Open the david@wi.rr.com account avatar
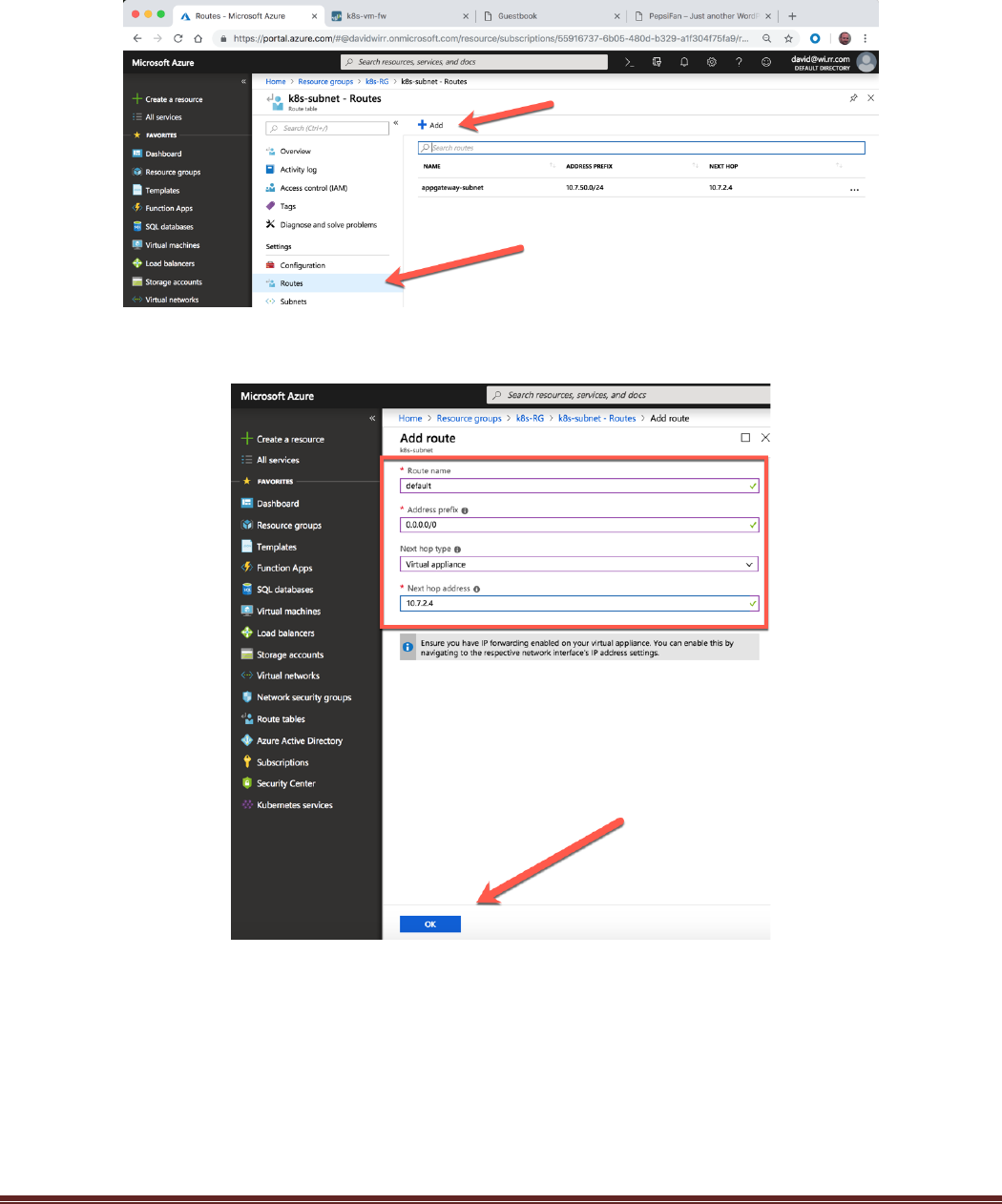1002x1204 pixels. (x=866, y=62)
